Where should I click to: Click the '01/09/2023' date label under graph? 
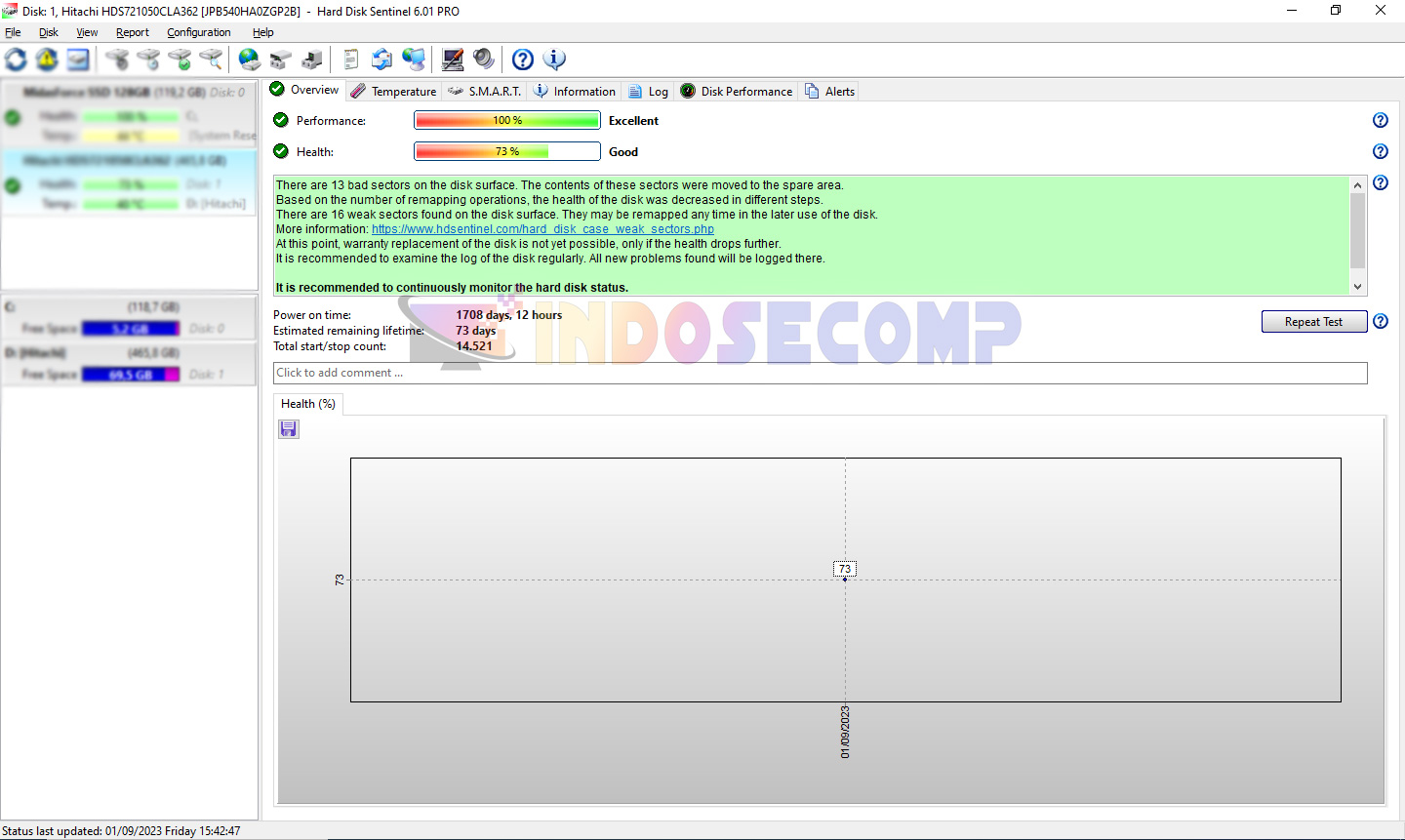tap(845, 732)
